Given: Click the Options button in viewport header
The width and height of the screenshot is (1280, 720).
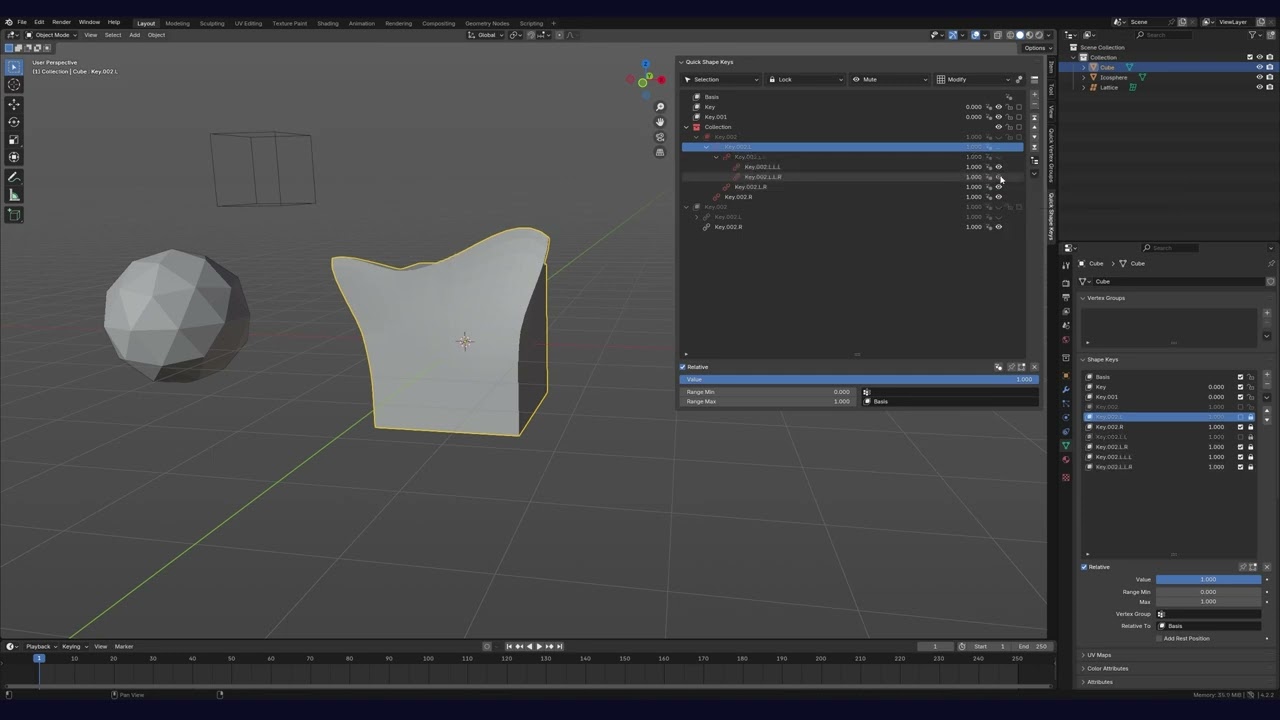Looking at the screenshot, I should click(1035, 48).
